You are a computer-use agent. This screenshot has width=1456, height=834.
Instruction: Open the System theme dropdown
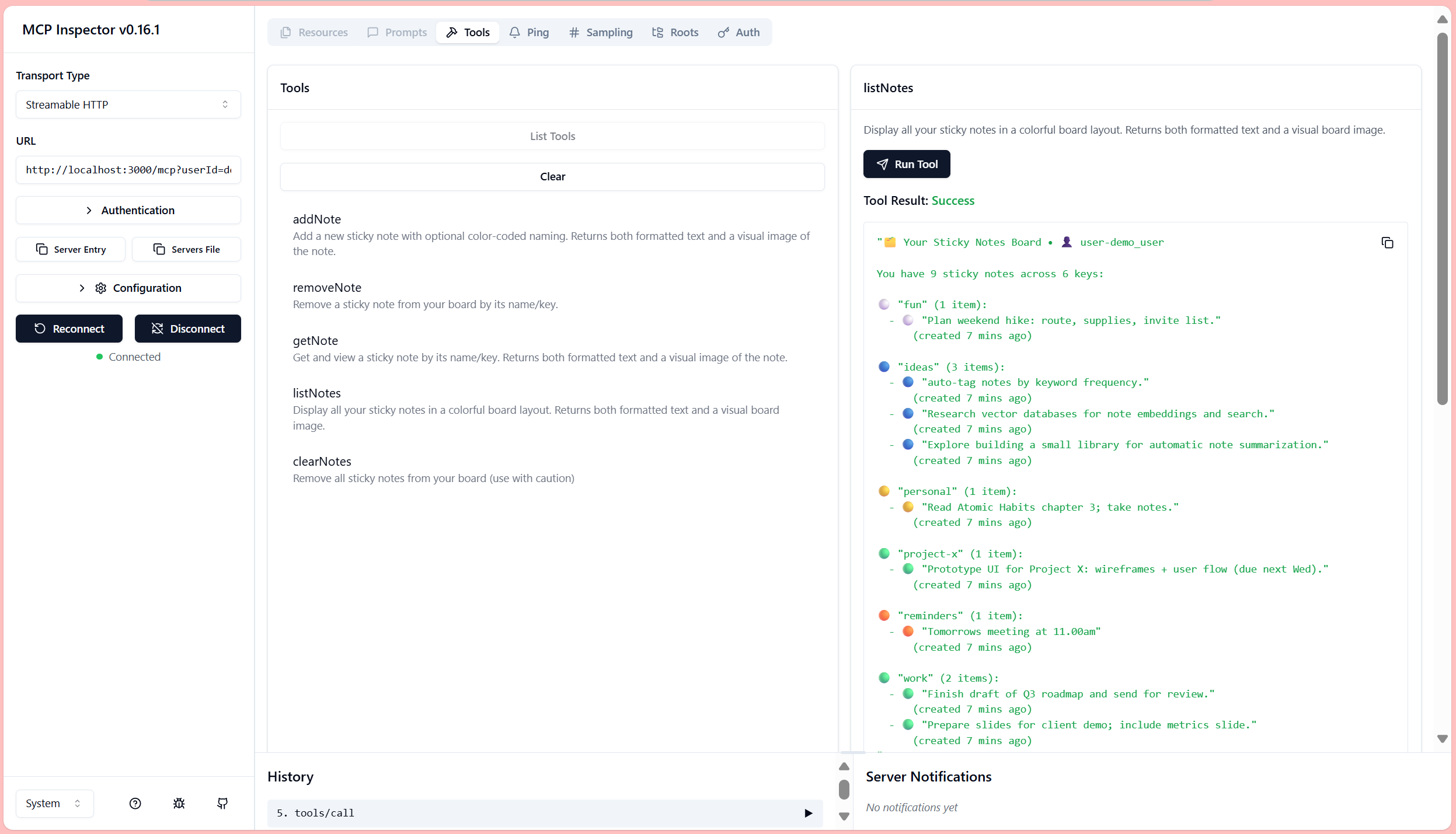pos(54,804)
